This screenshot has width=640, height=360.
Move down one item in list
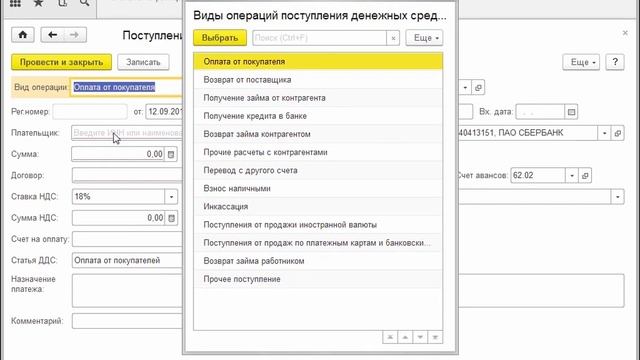click(420, 337)
